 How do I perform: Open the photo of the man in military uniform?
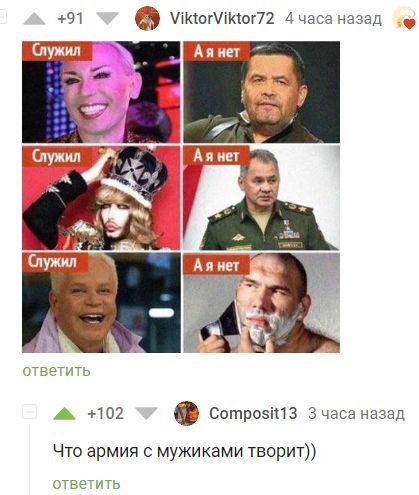coord(262,198)
